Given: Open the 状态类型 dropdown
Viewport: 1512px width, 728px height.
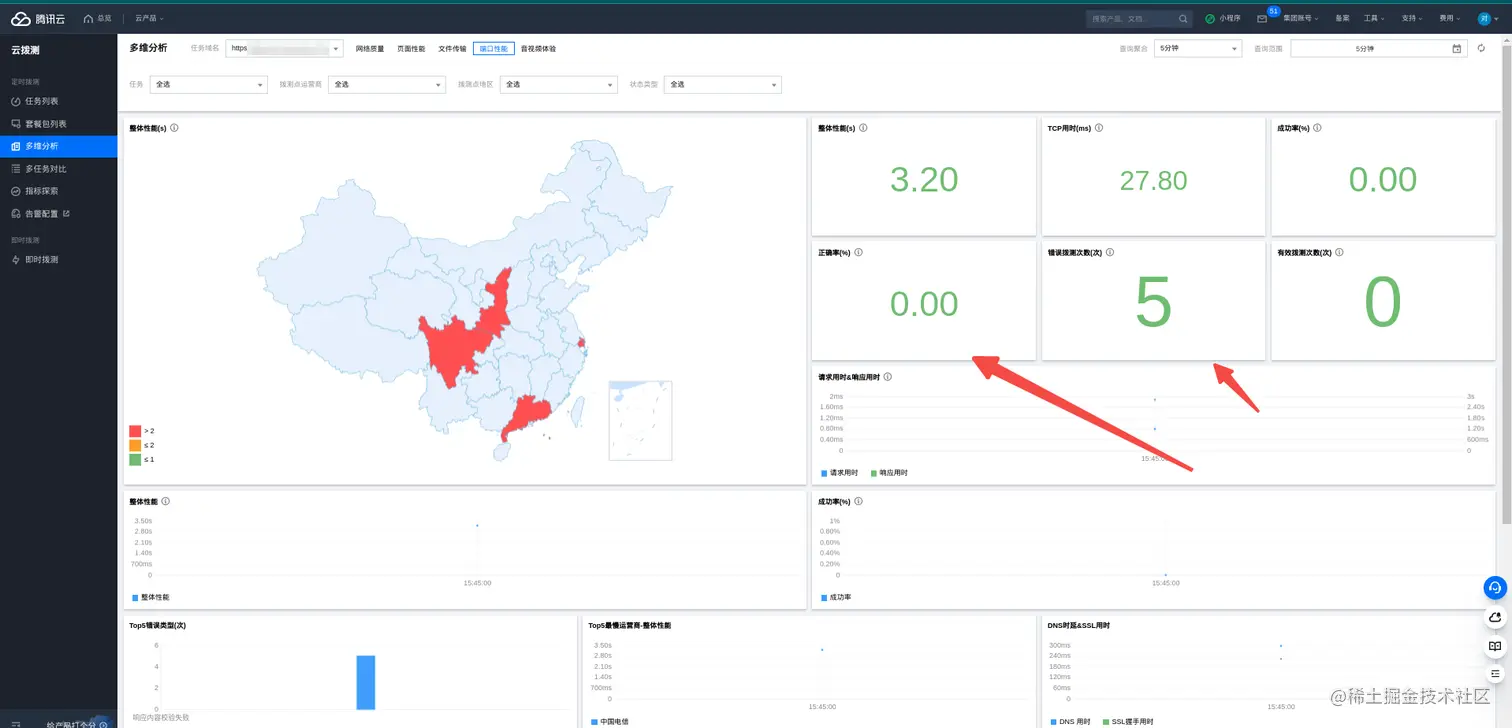Looking at the screenshot, I should click(723, 84).
